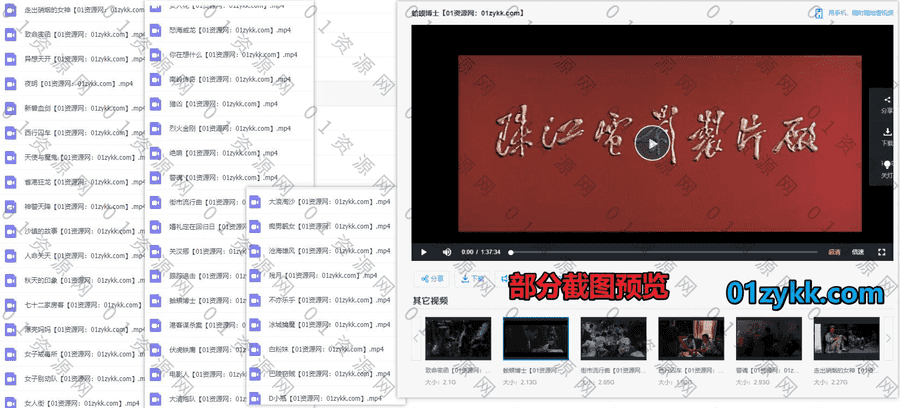The width and height of the screenshot is (900, 408).
Task: Select the video icon for 街市流行曲
Action: tap(156, 203)
